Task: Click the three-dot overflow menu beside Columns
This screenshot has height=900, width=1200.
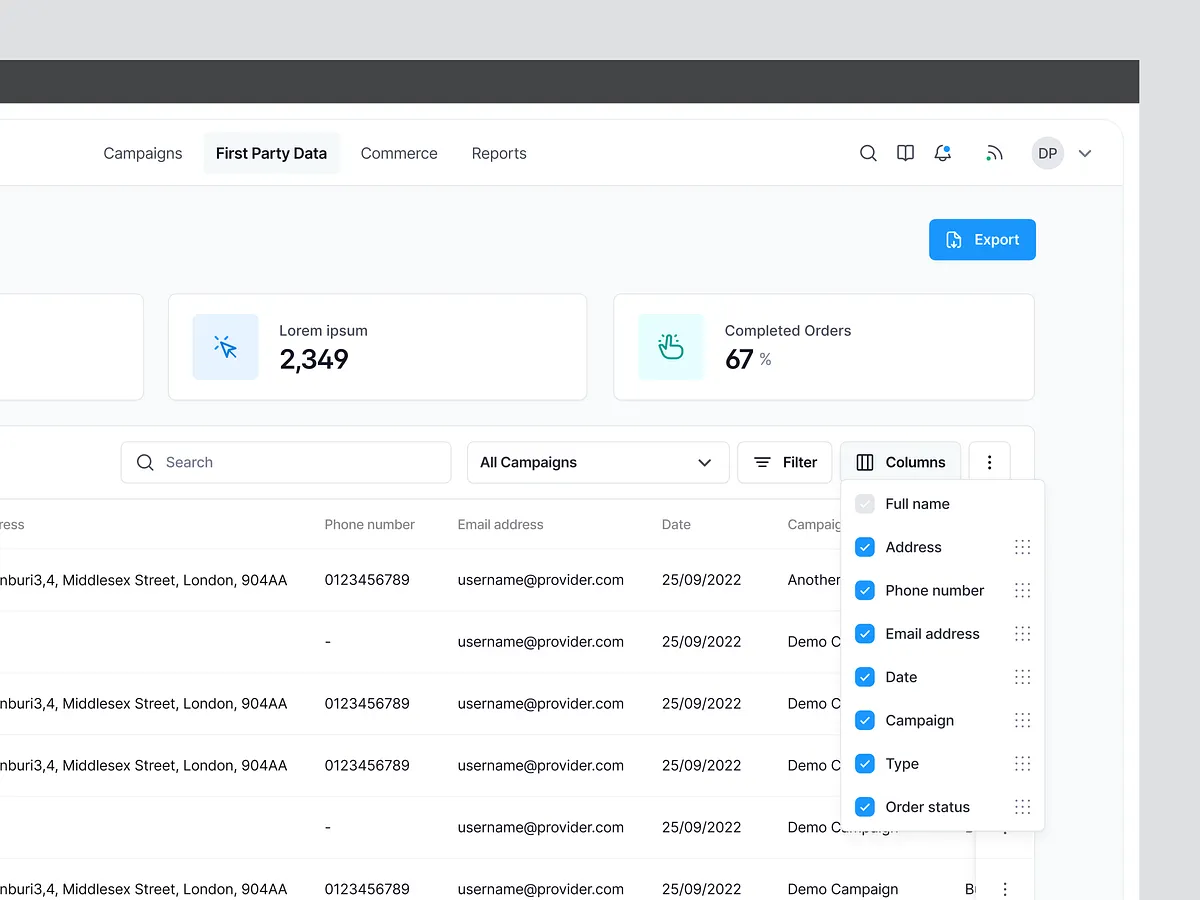Action: tap(989, 461)
